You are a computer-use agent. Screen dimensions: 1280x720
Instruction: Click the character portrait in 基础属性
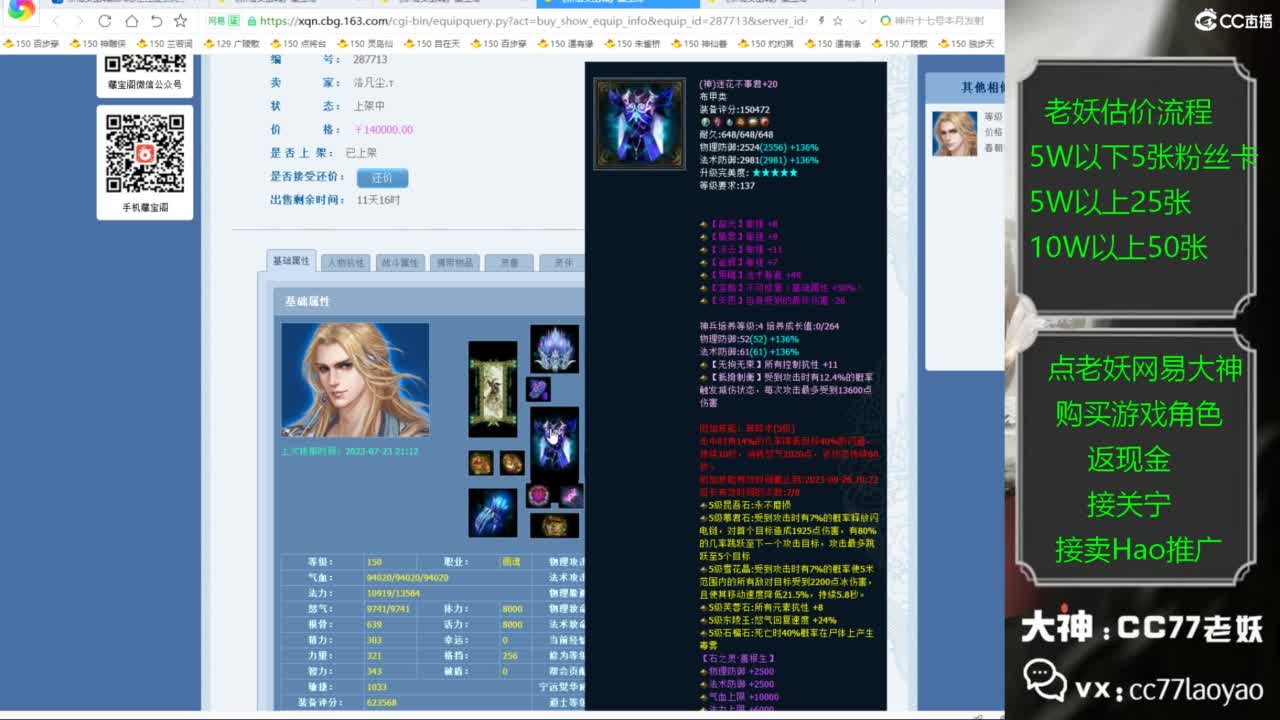[355, 380]
